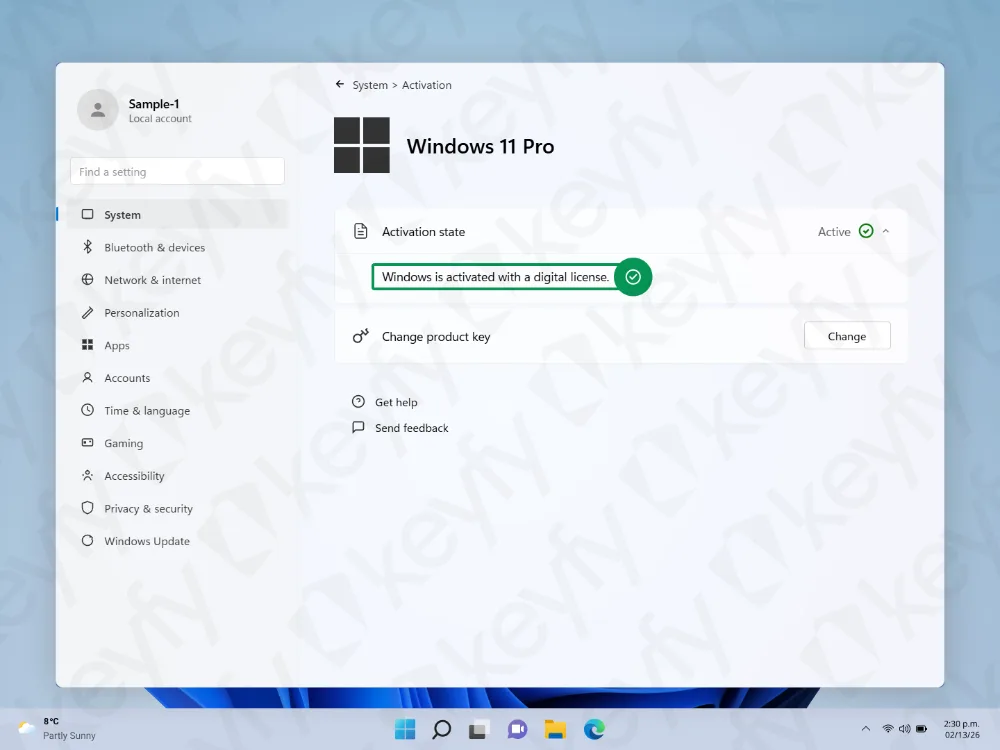The width and height of the screenshot is (1000, 750).
Task: Launch Chat app from taskbar
Action: (517, 728)
